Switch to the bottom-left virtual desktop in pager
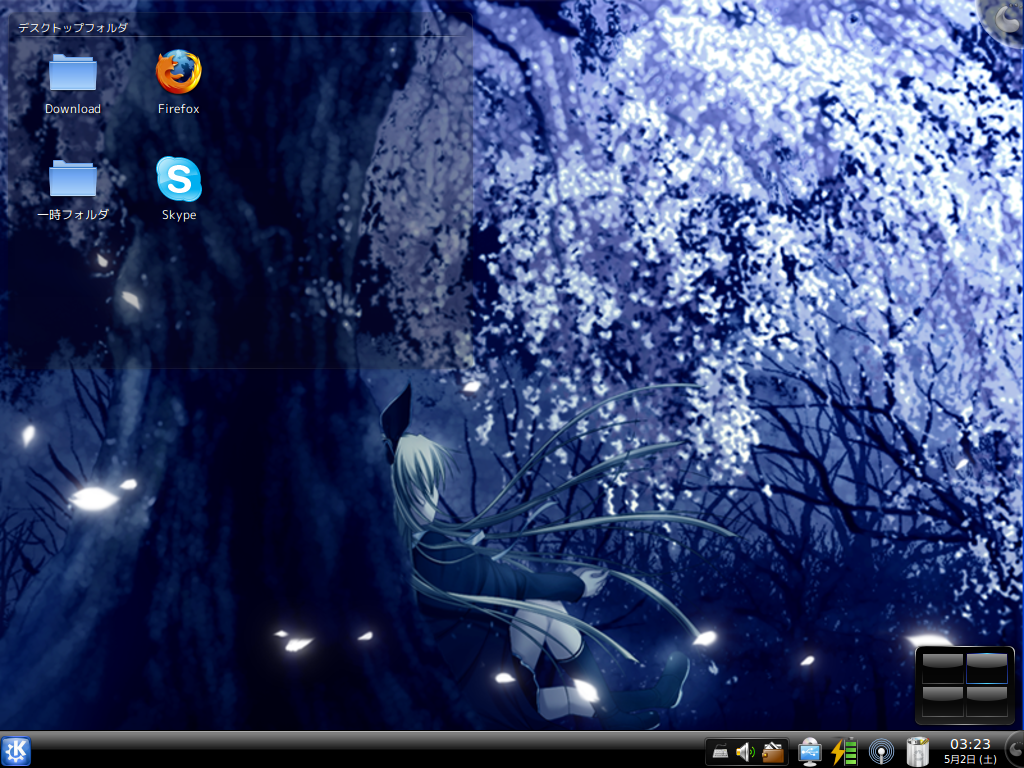The height and width of the screenshot is (768, 1024). tap(943, 701)
